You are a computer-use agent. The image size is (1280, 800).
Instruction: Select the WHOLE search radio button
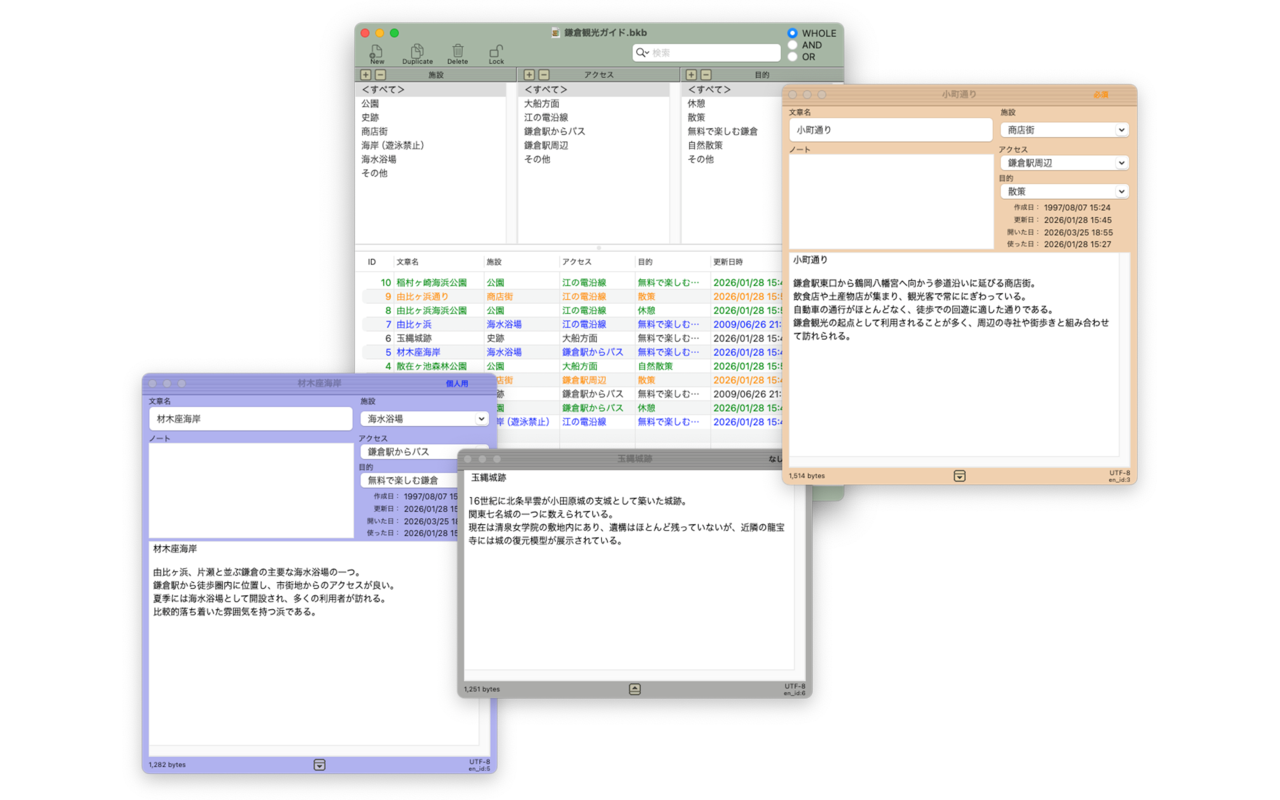[x=793, y=33]
